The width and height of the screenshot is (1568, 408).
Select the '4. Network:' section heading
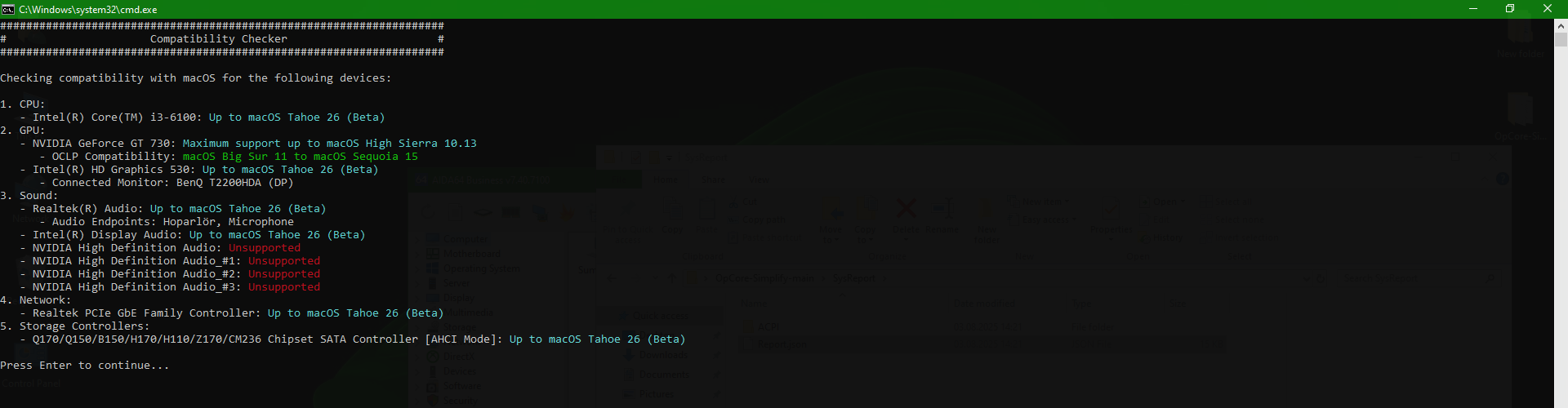click(x=36, y=299)
